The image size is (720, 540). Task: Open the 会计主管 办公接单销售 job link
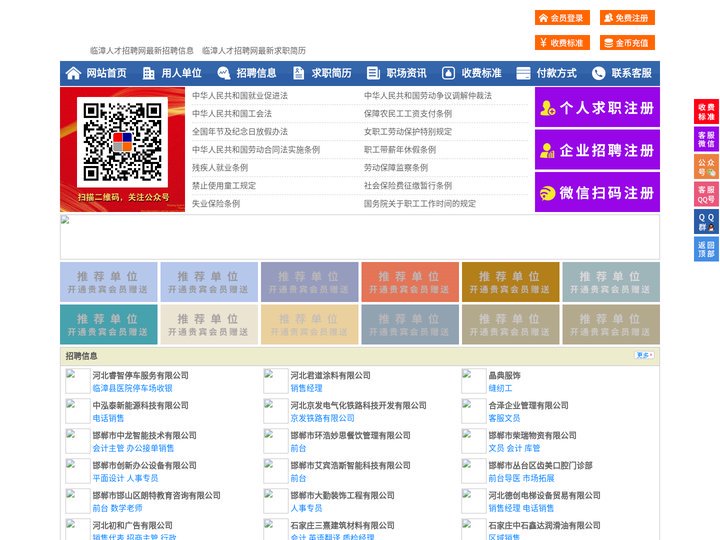coord(133,448)
